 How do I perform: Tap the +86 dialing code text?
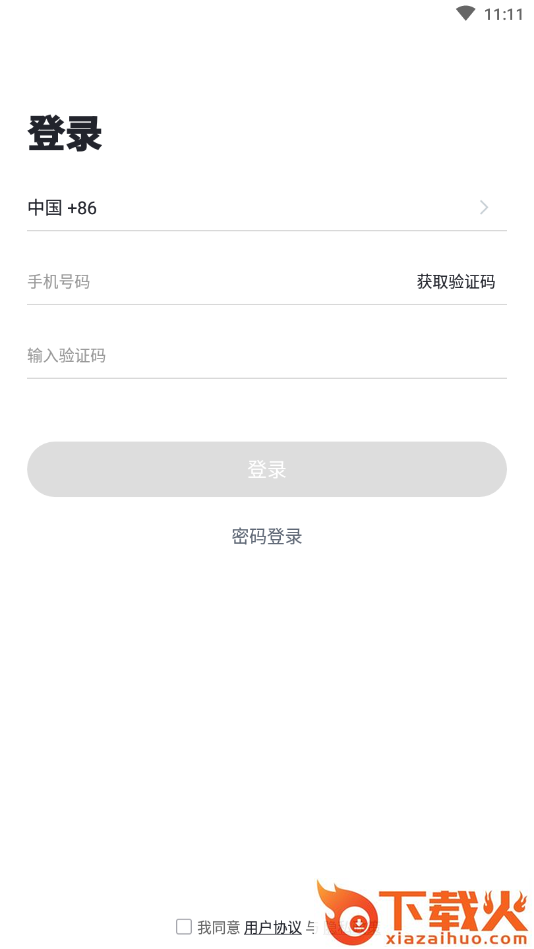point(82,208)
